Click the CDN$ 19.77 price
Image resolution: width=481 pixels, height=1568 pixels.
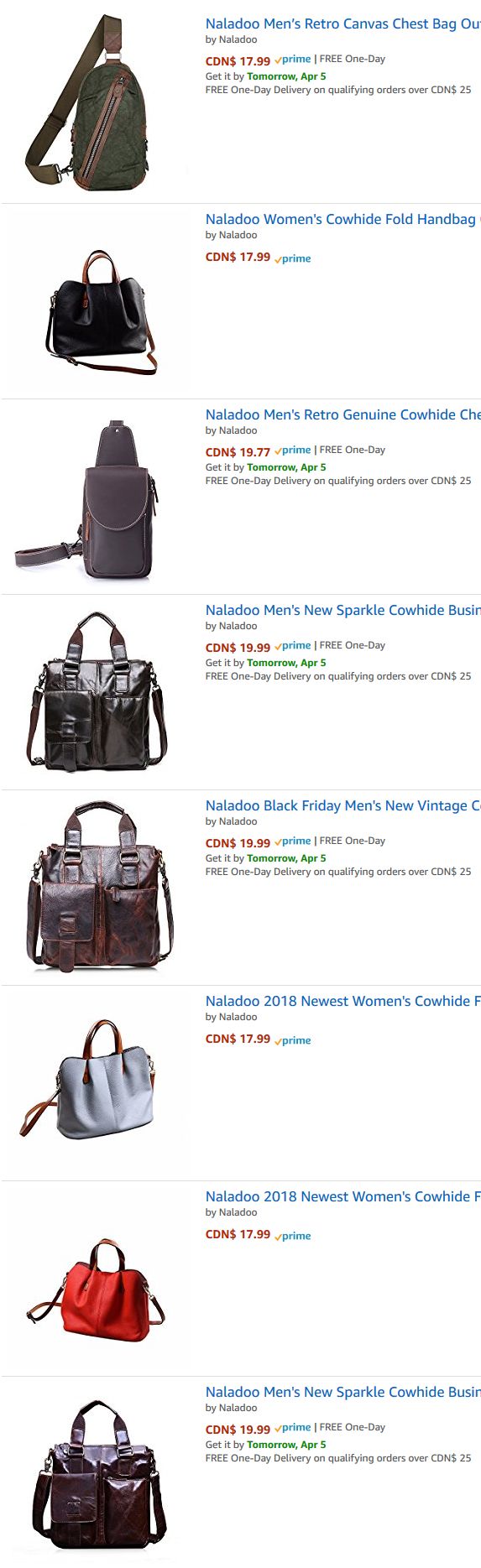point(238,452)
